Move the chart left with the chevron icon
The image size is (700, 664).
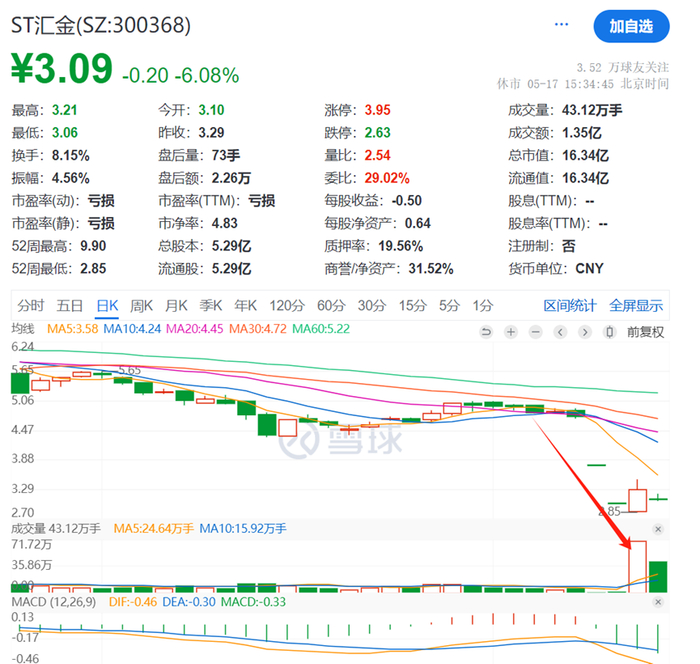coord(560,332)
